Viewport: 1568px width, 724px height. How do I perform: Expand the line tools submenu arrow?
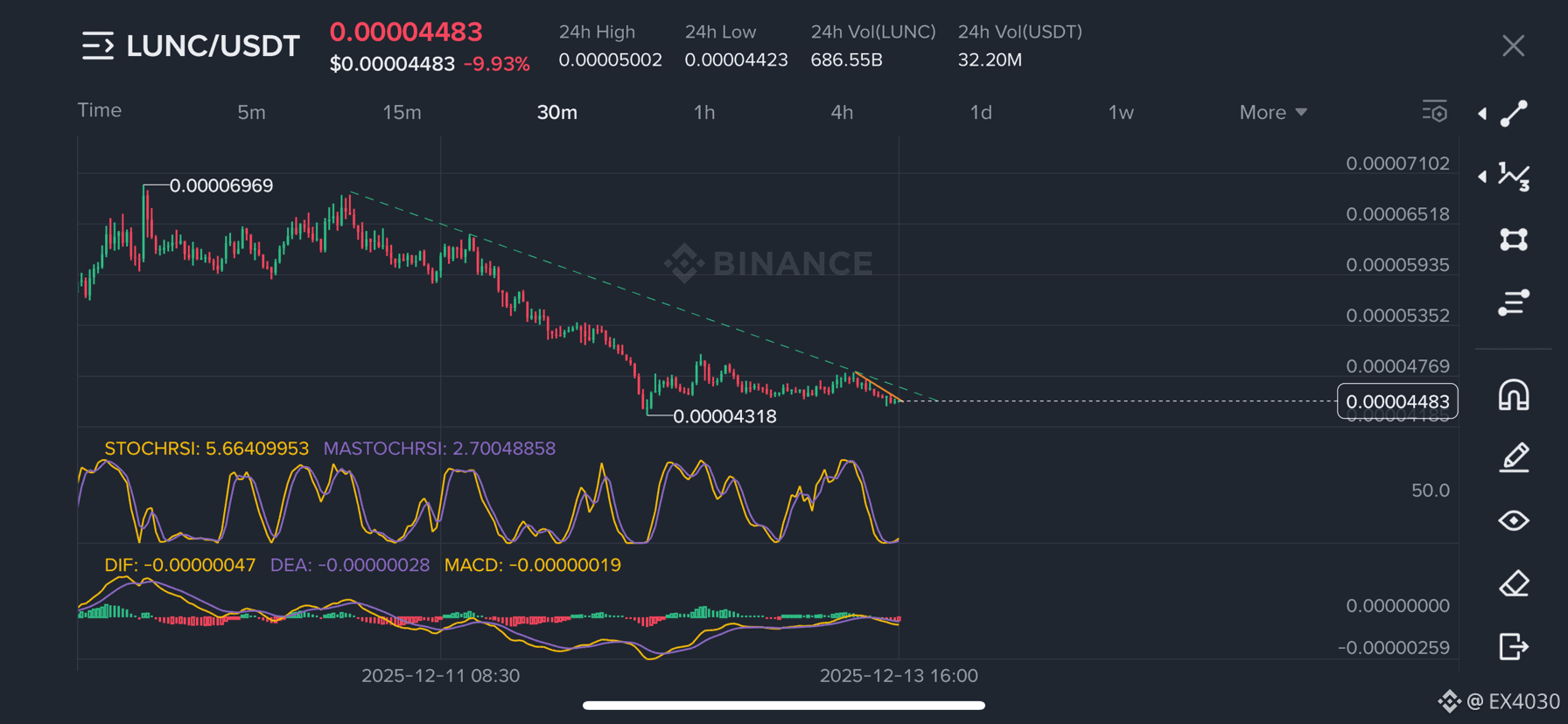click(1482, 114)
